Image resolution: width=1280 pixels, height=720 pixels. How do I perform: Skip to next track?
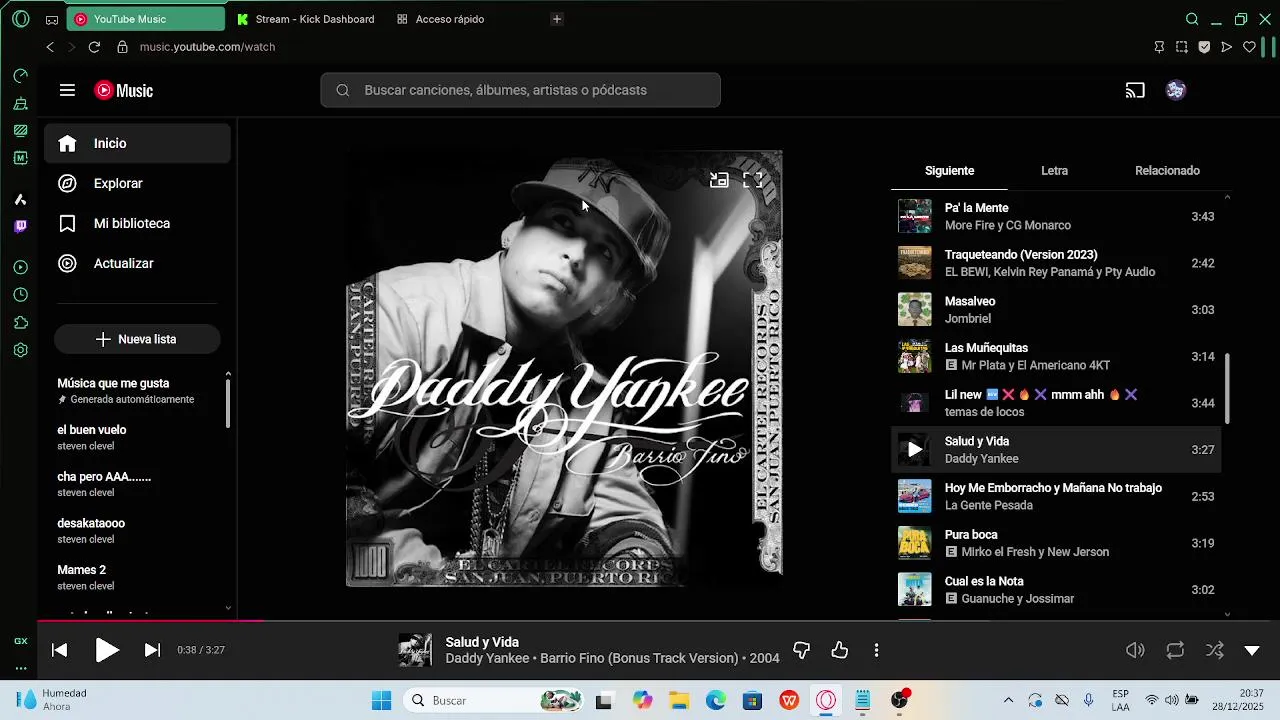point(152,650)
